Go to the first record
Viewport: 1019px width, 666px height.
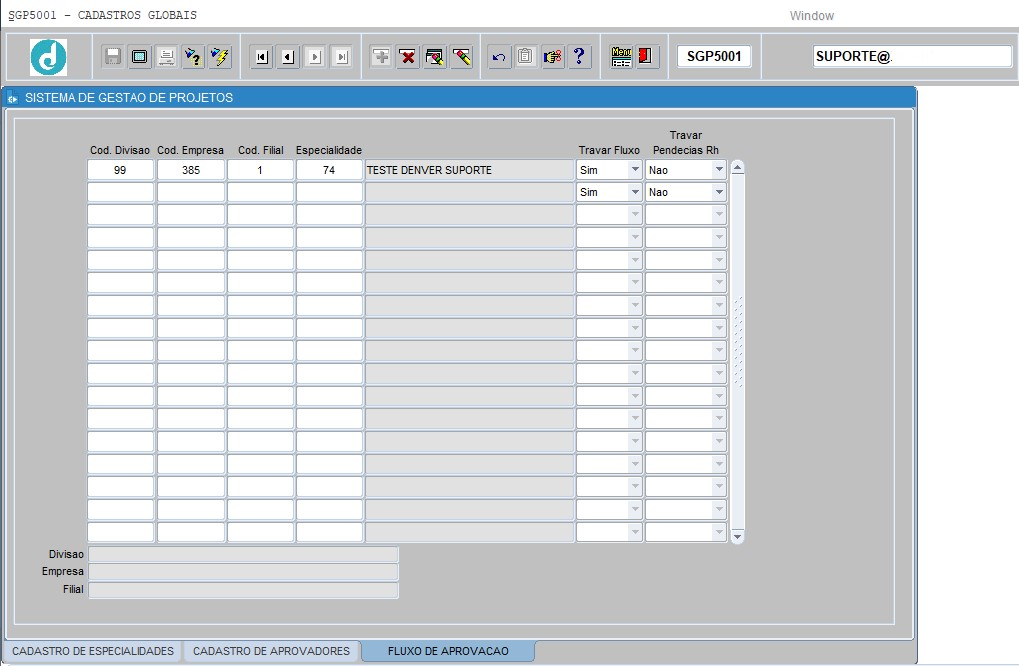(x=261, y=57)
